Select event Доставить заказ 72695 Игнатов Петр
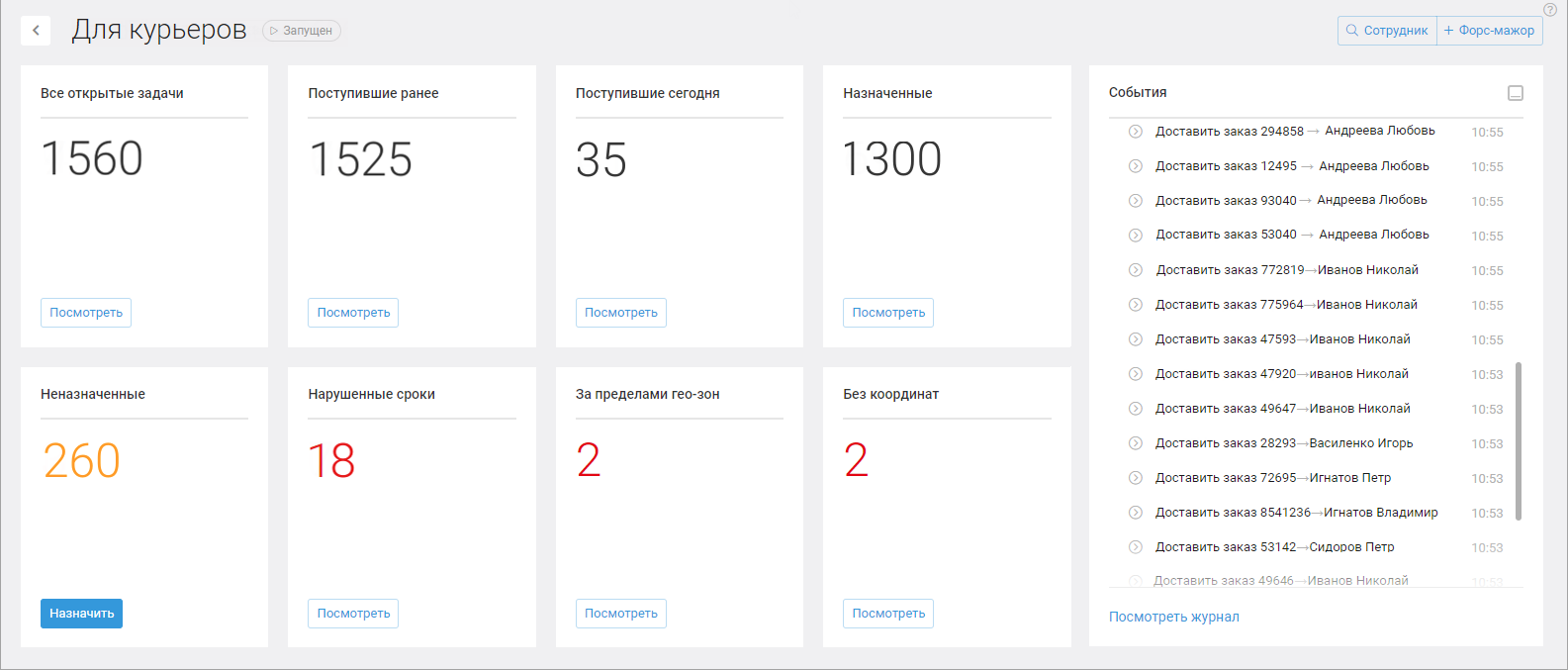This screenshot has height=670, width=1568. (1273, 478)
